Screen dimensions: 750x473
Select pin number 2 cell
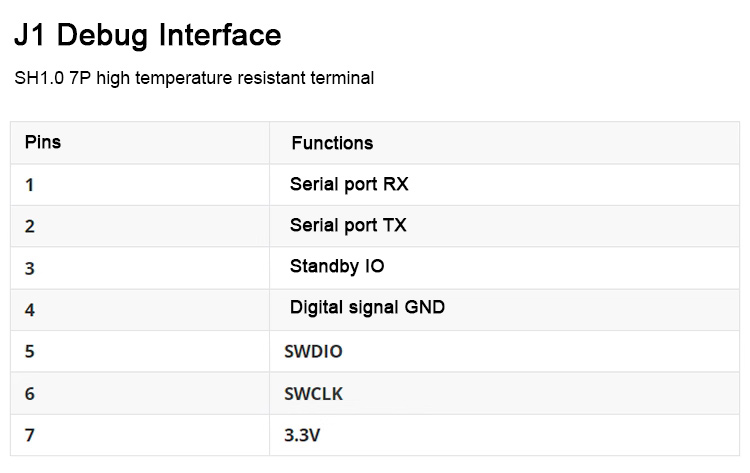[140, 226]
